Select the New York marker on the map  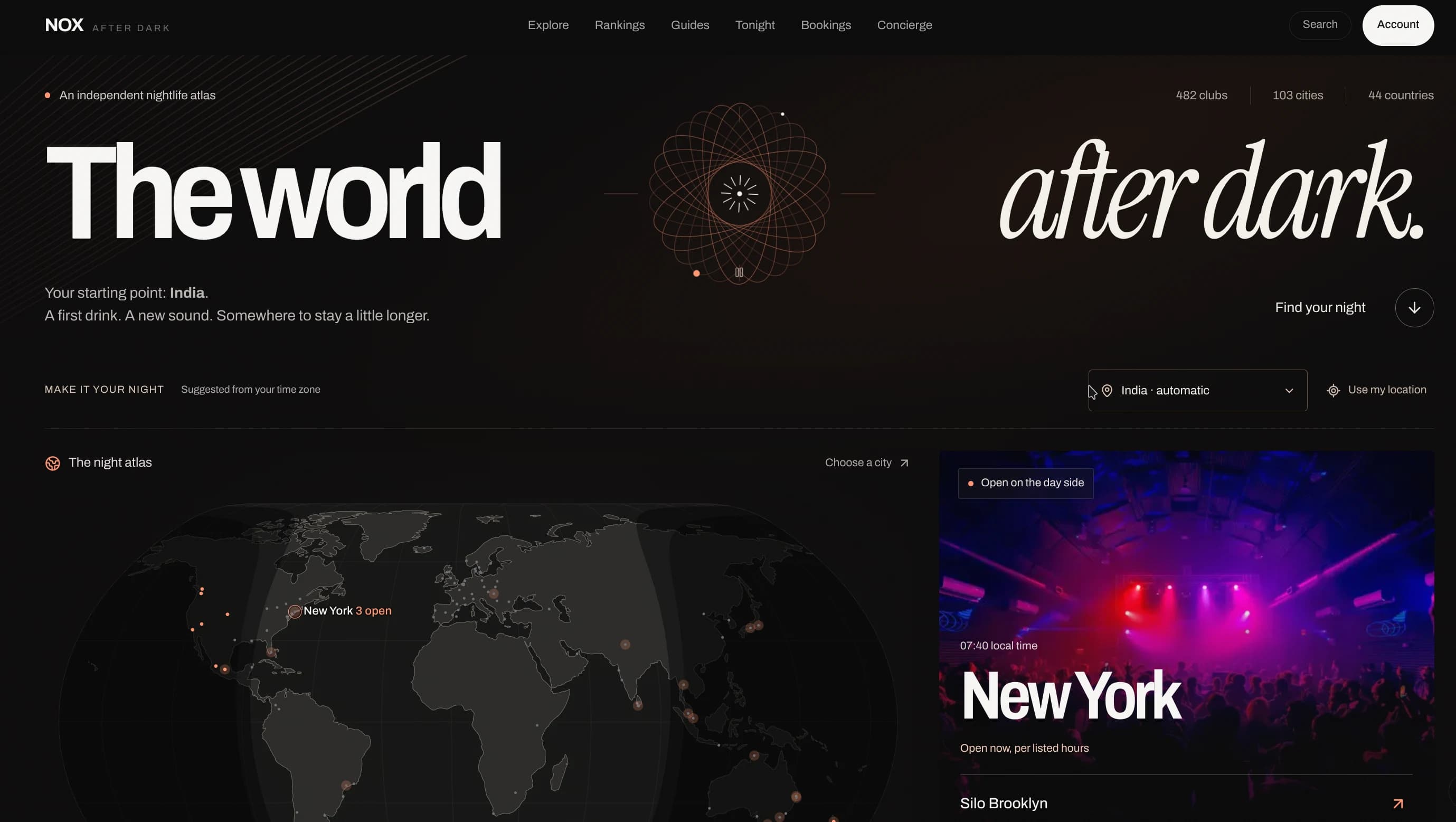(x=295, y=611)
